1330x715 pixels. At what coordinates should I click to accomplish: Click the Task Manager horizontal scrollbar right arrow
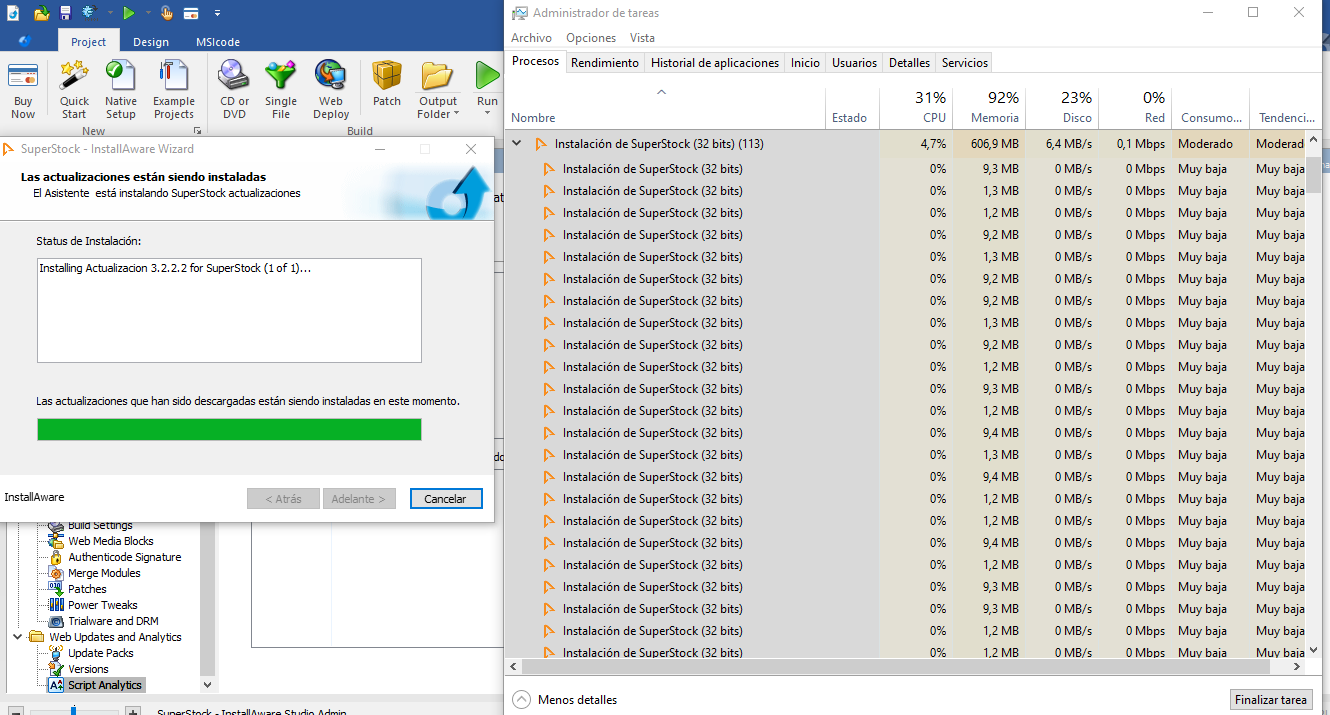[x=1298, y=666]
